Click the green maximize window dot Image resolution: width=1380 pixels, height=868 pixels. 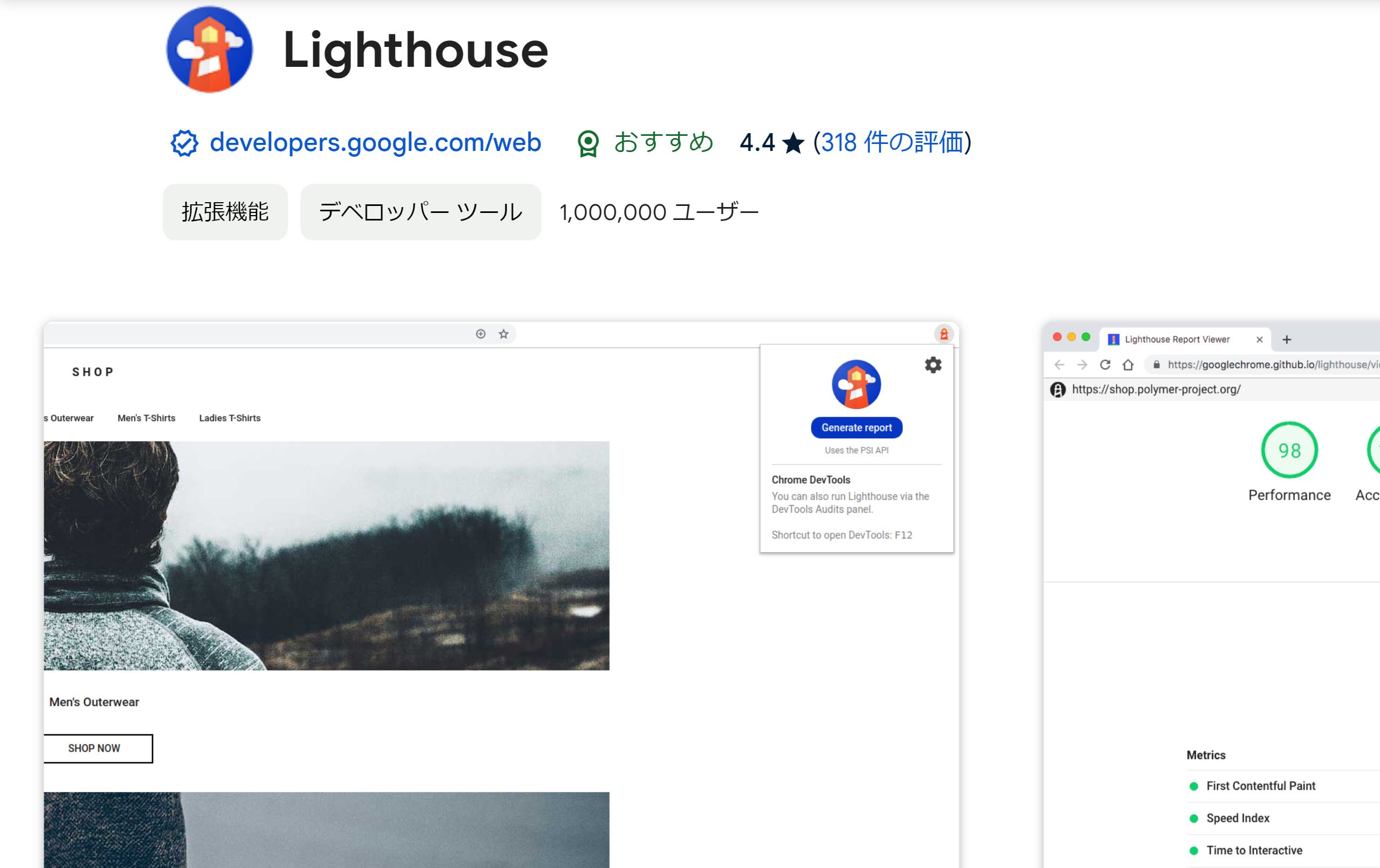1086,337
